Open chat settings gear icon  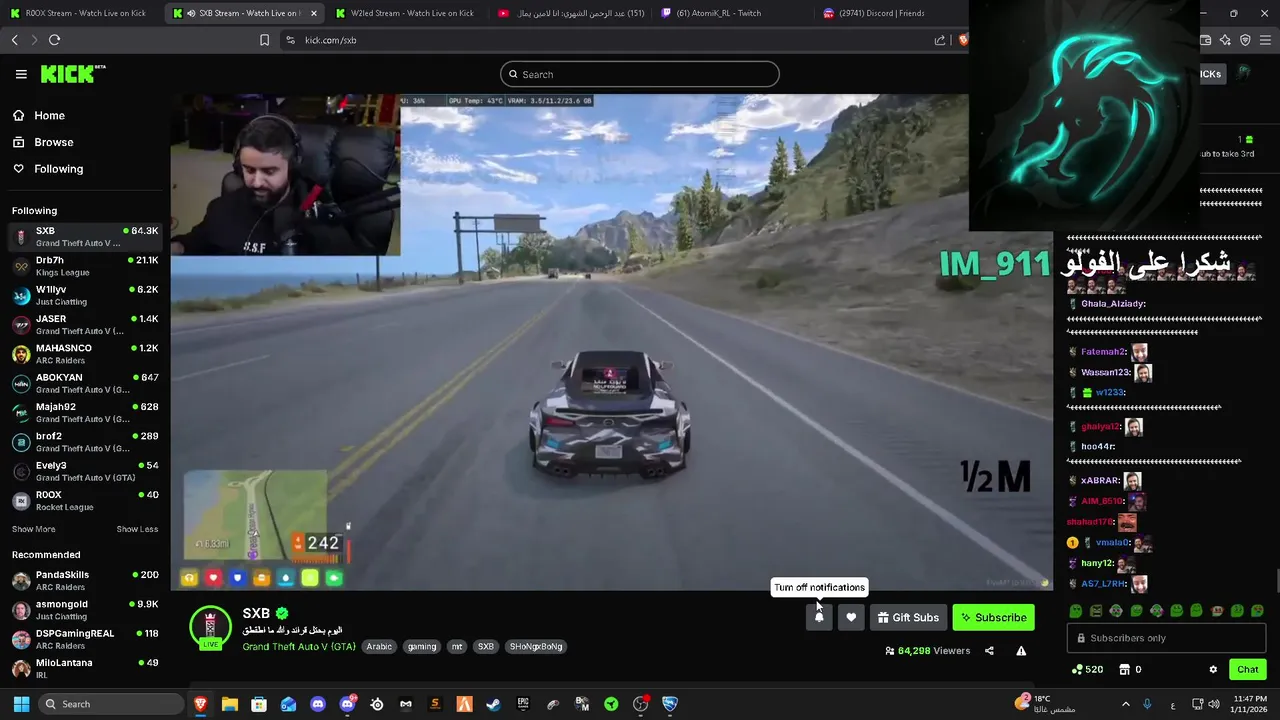1213,669
